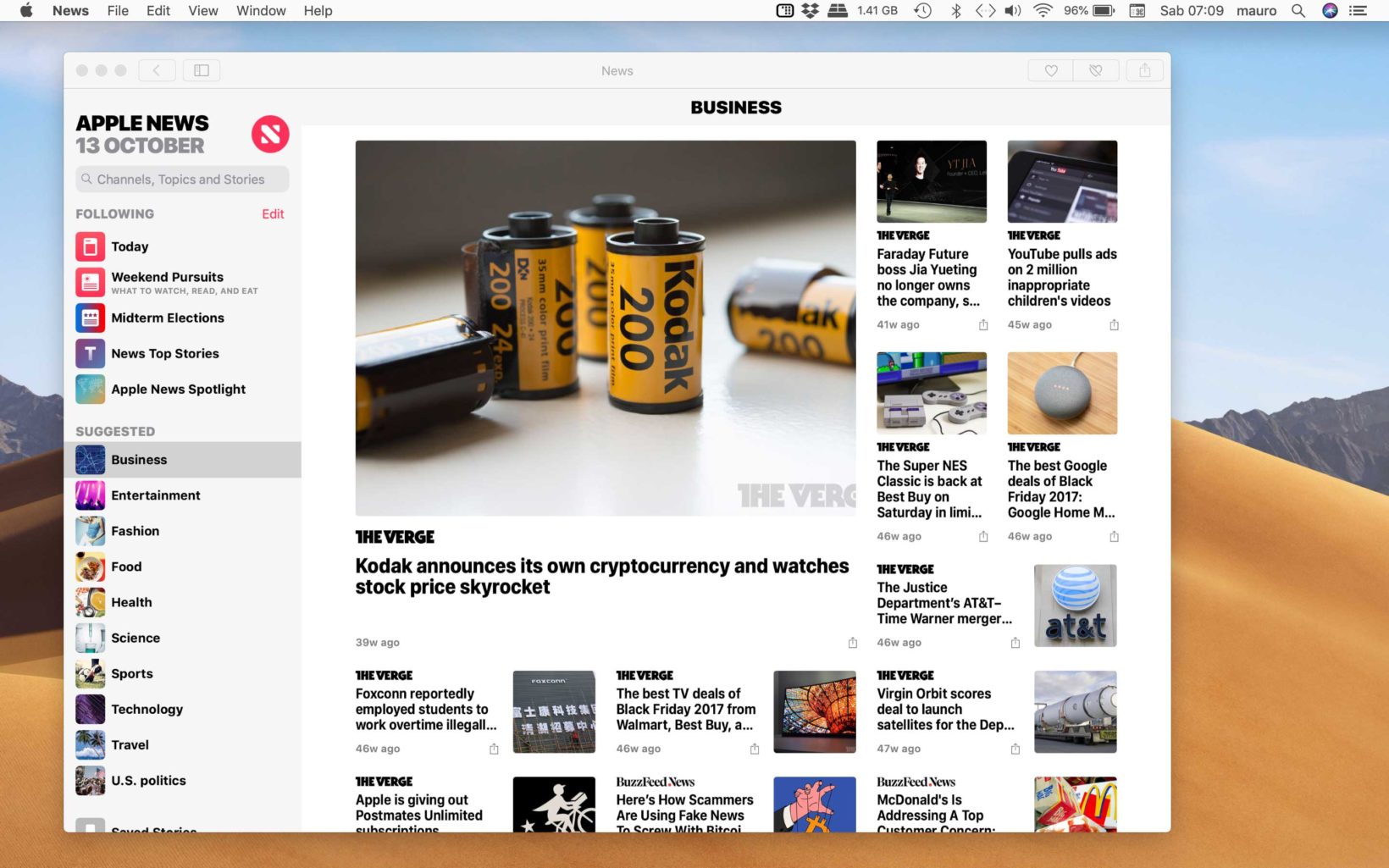1389x868 pixels.
Task: Share the best TV deals story
Action: 755,749
